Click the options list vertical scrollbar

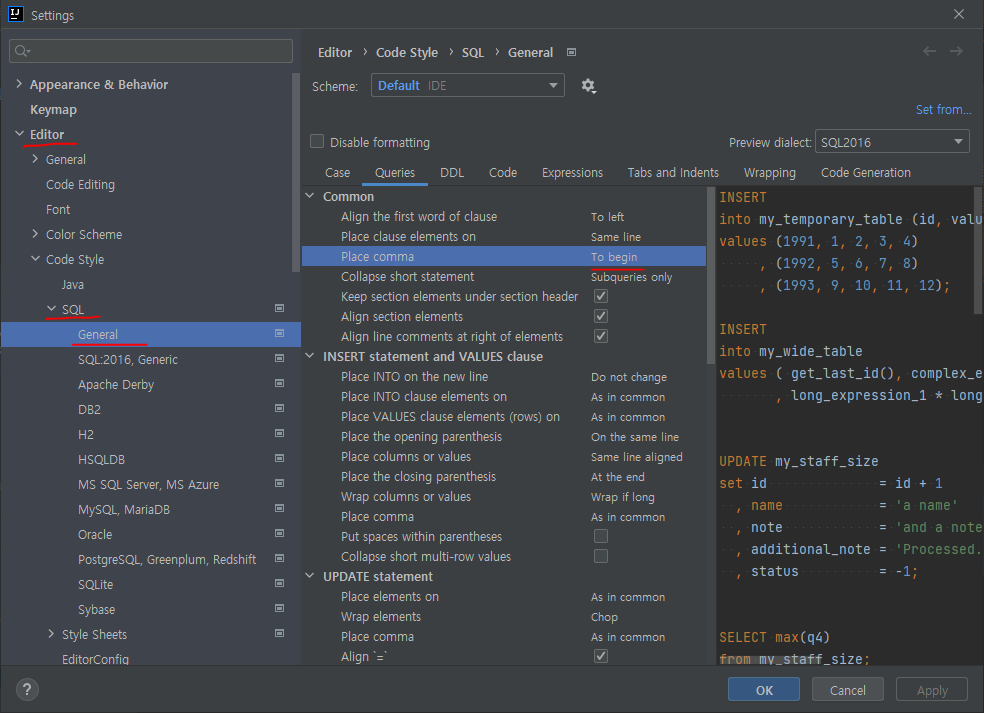point(710,275)
